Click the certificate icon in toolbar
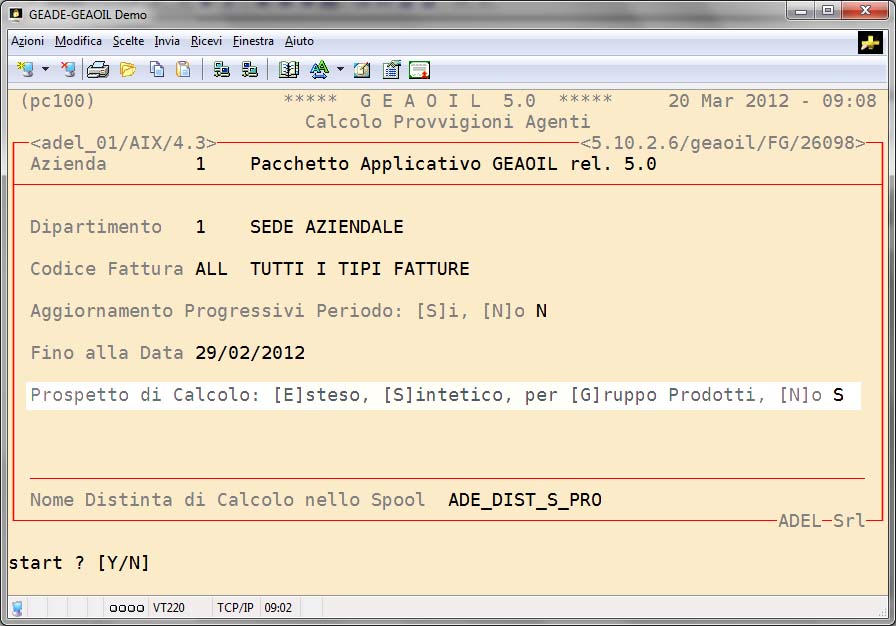This screenshot has height=626, width=896. 420,69
